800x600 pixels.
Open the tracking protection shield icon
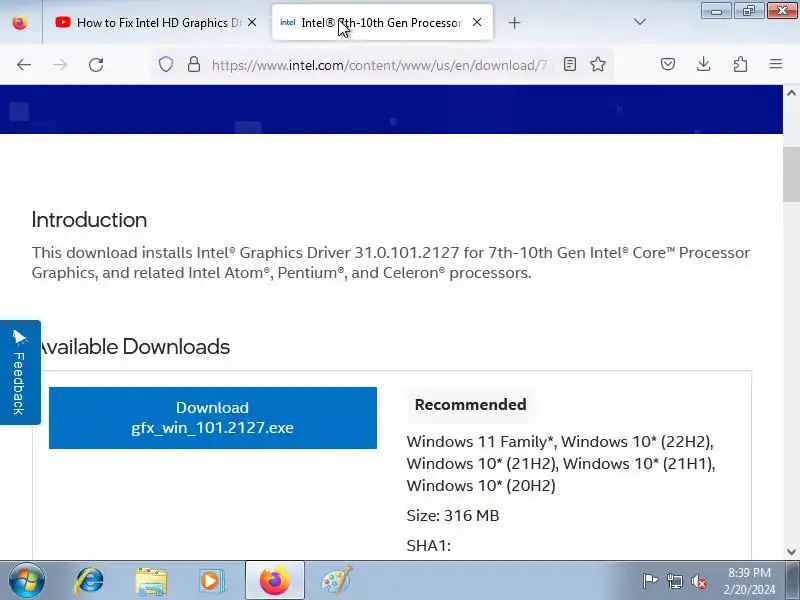[166, 64]
